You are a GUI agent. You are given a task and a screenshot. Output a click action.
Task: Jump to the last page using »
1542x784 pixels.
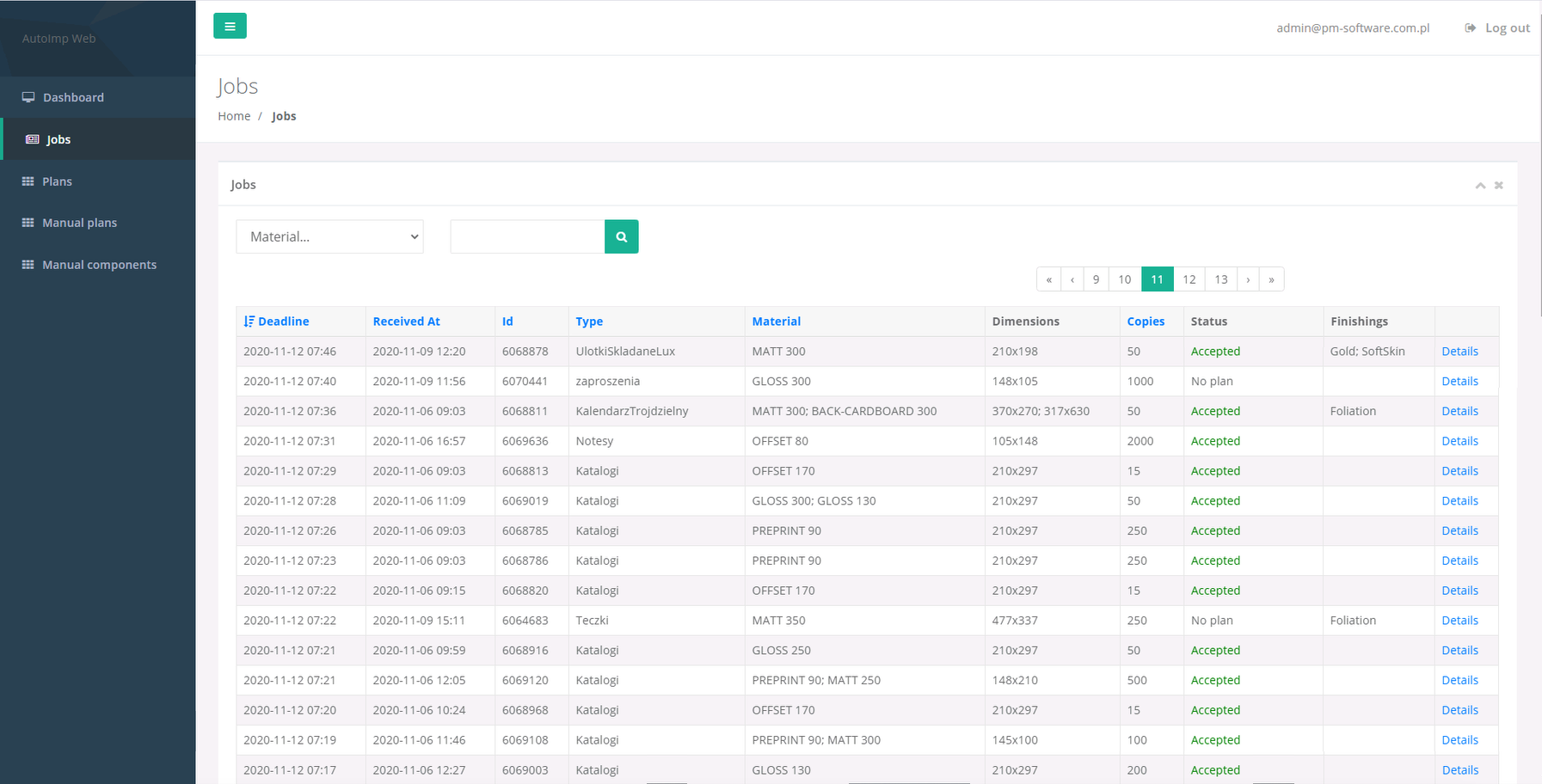tap(1271, 279)
